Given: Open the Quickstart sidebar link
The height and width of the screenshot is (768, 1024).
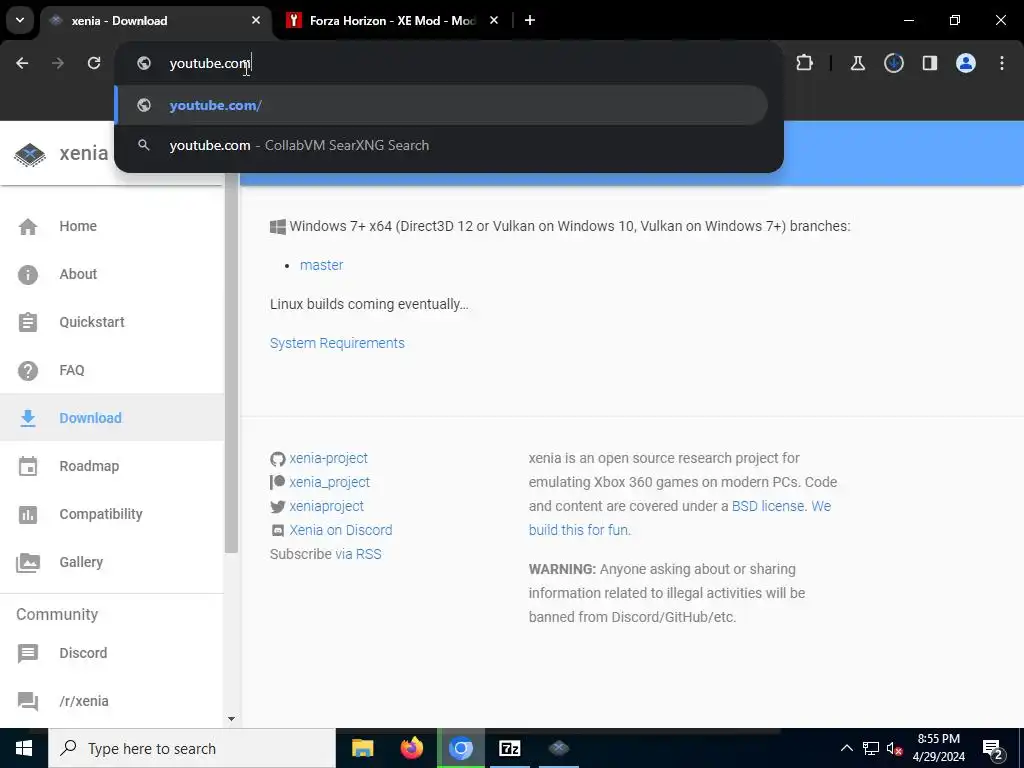Looking at the screenshot, I should pyautogui.click(x=91, y=322).
